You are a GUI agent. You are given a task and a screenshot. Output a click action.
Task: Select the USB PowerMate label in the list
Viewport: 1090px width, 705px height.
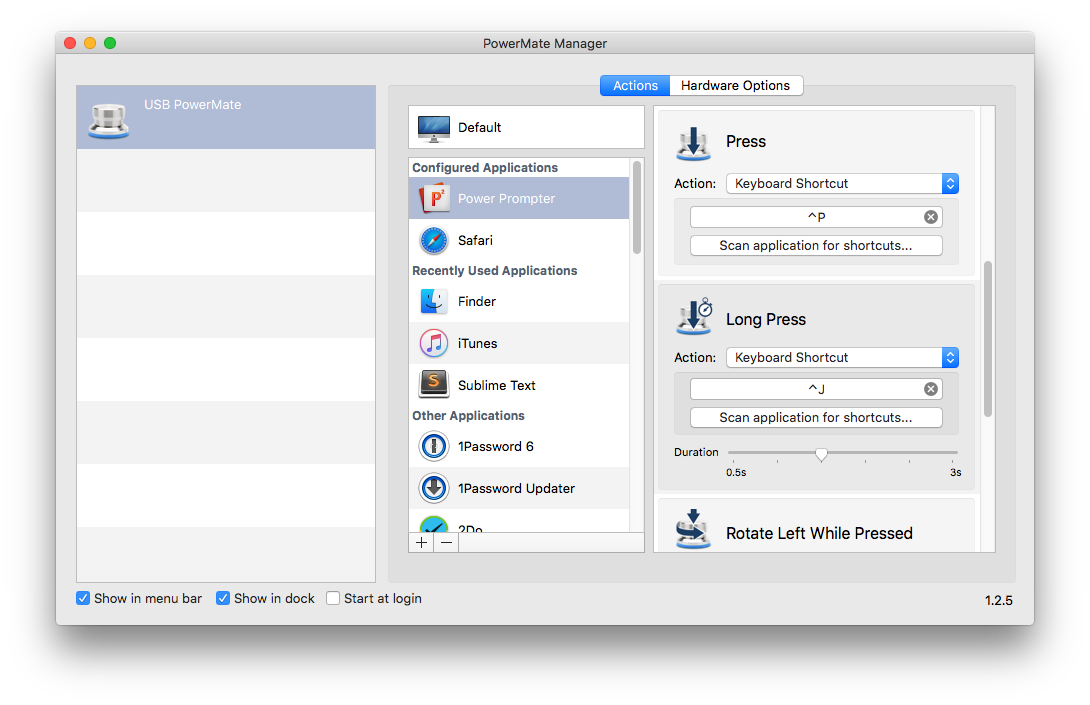193,104
